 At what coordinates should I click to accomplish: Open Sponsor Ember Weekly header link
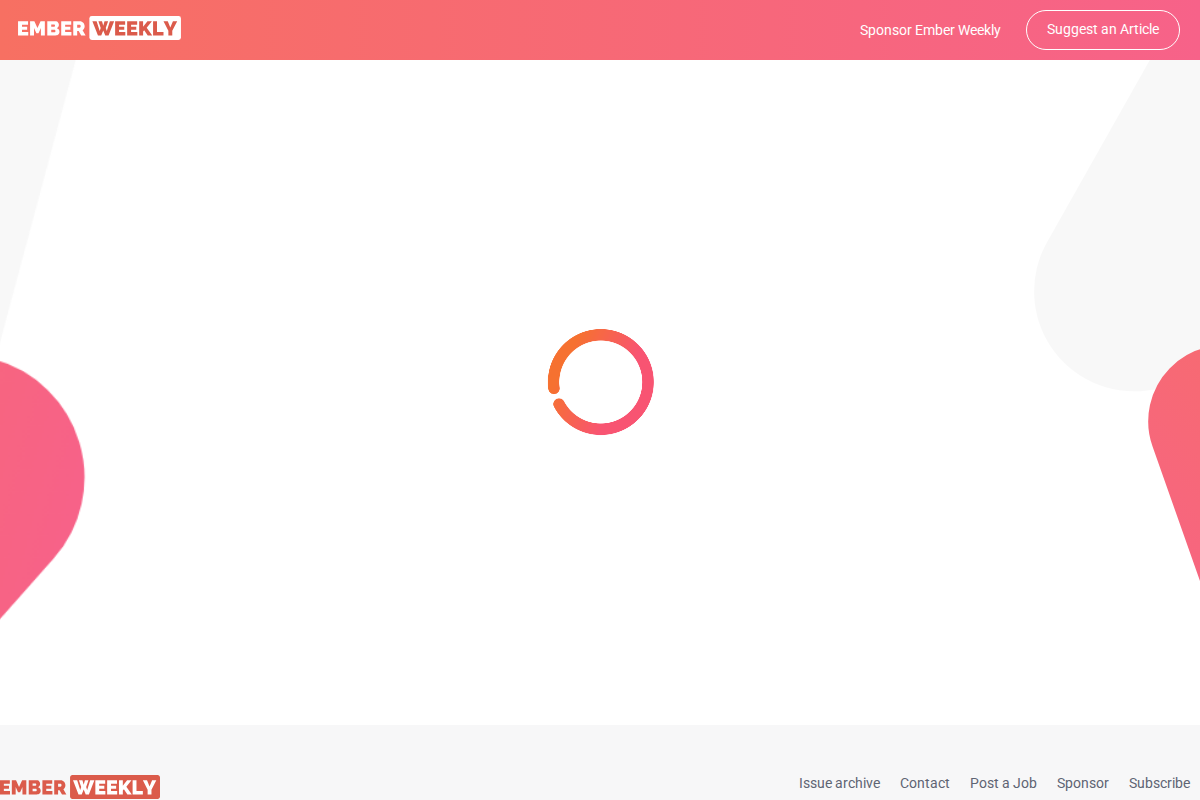click(x=930, y=30)
